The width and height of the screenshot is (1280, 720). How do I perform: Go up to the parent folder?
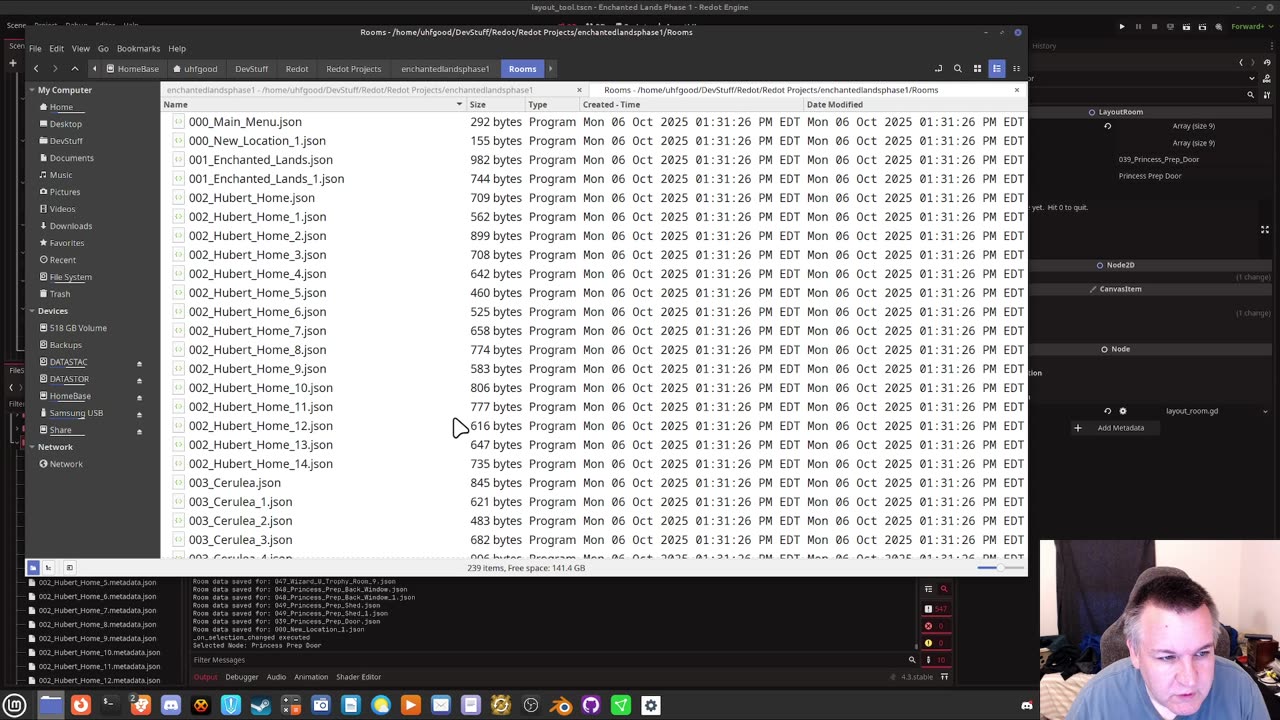click(74, 69)
